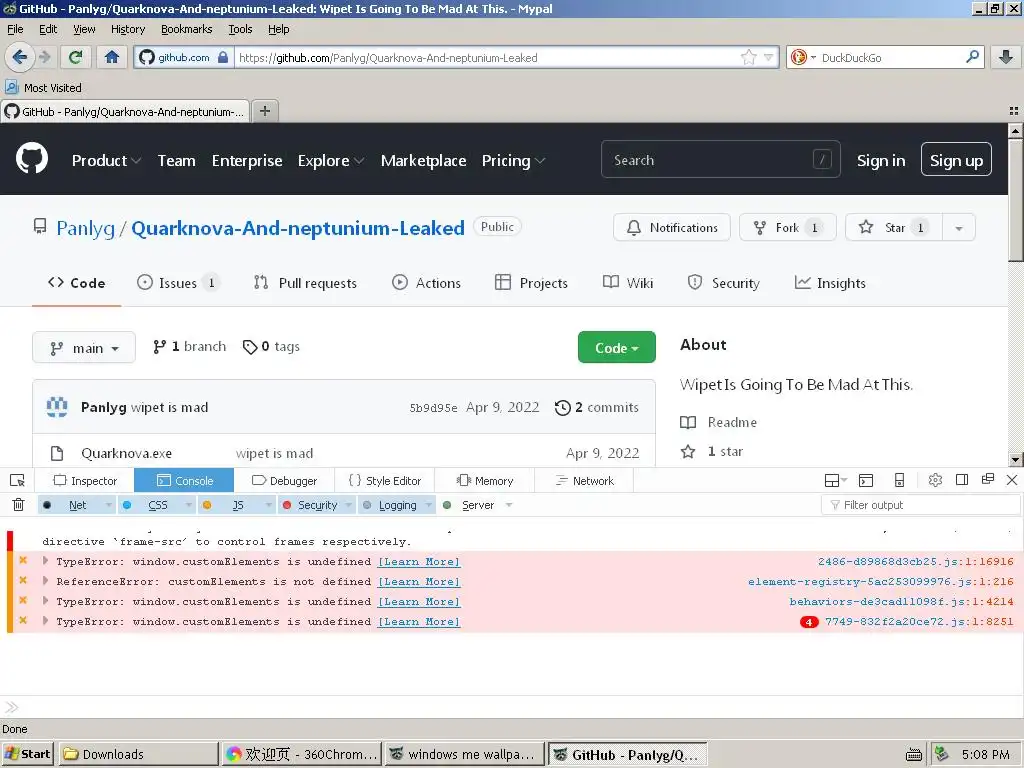Open the frame selection icon in devtools
Viewport: 1024px width, 768px height.
(x=835, y=481)
